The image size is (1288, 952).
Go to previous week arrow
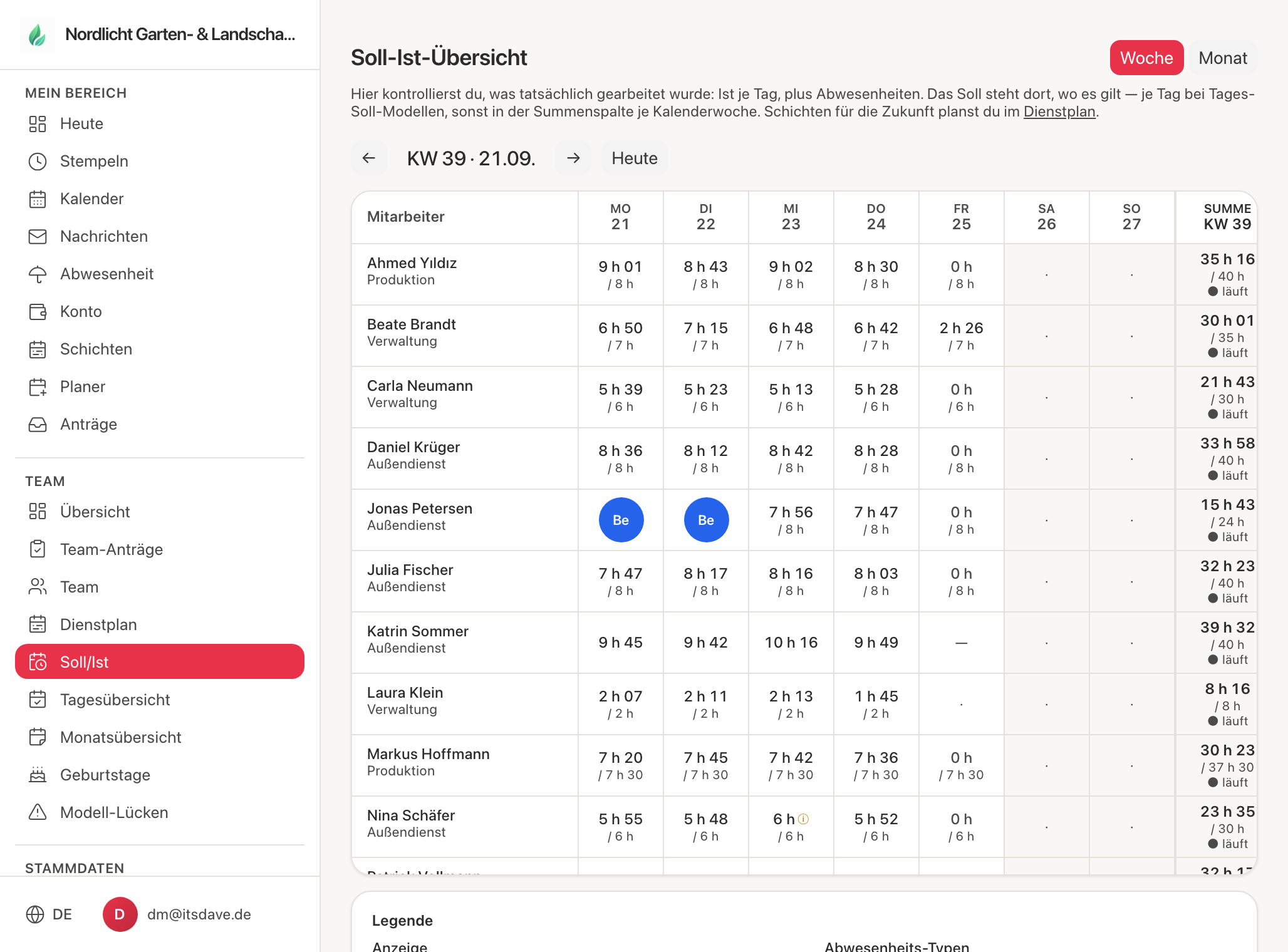[x=369, y=158]
